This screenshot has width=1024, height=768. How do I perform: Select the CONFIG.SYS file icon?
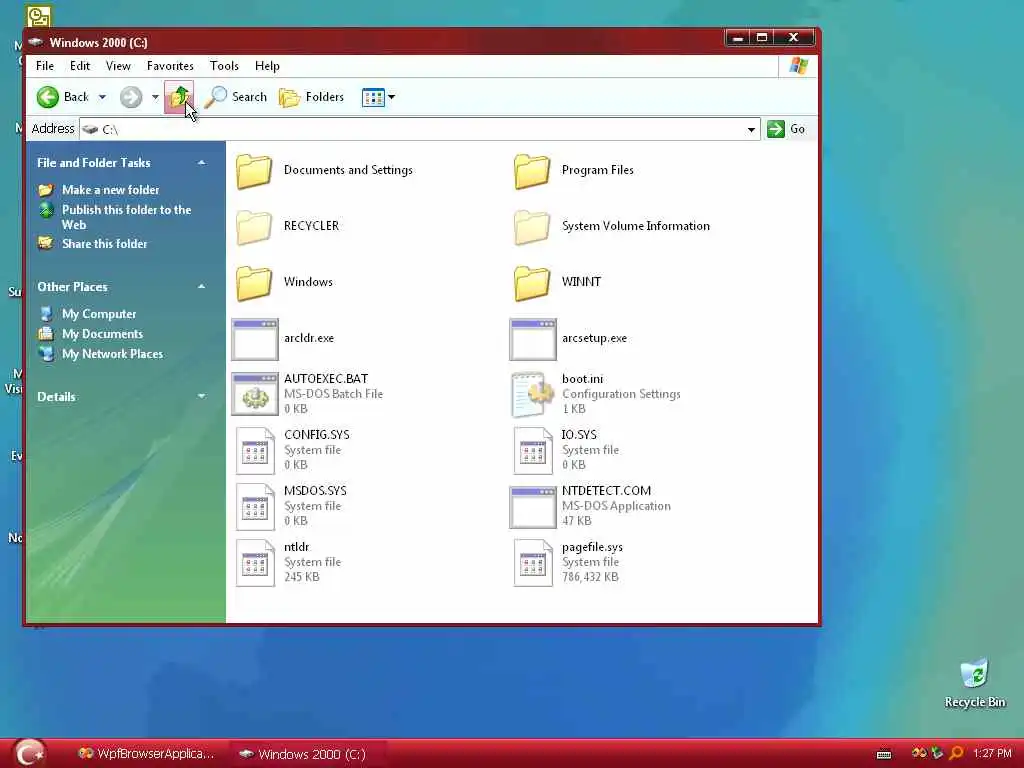255,450
